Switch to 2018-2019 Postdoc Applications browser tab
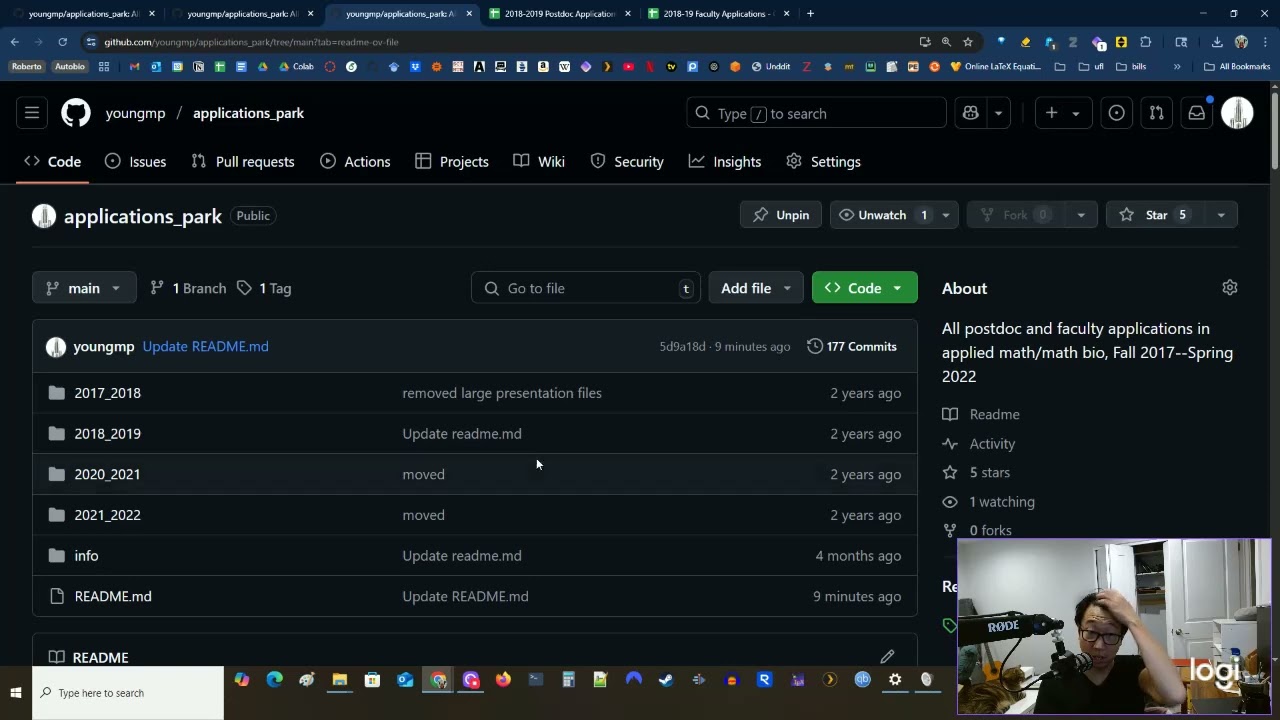The height and width of the screenshot is (720, 1280). point(560,14)
